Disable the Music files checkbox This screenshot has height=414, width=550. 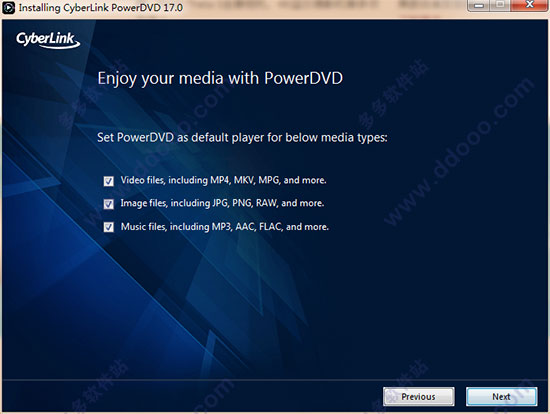click(108, 227)
